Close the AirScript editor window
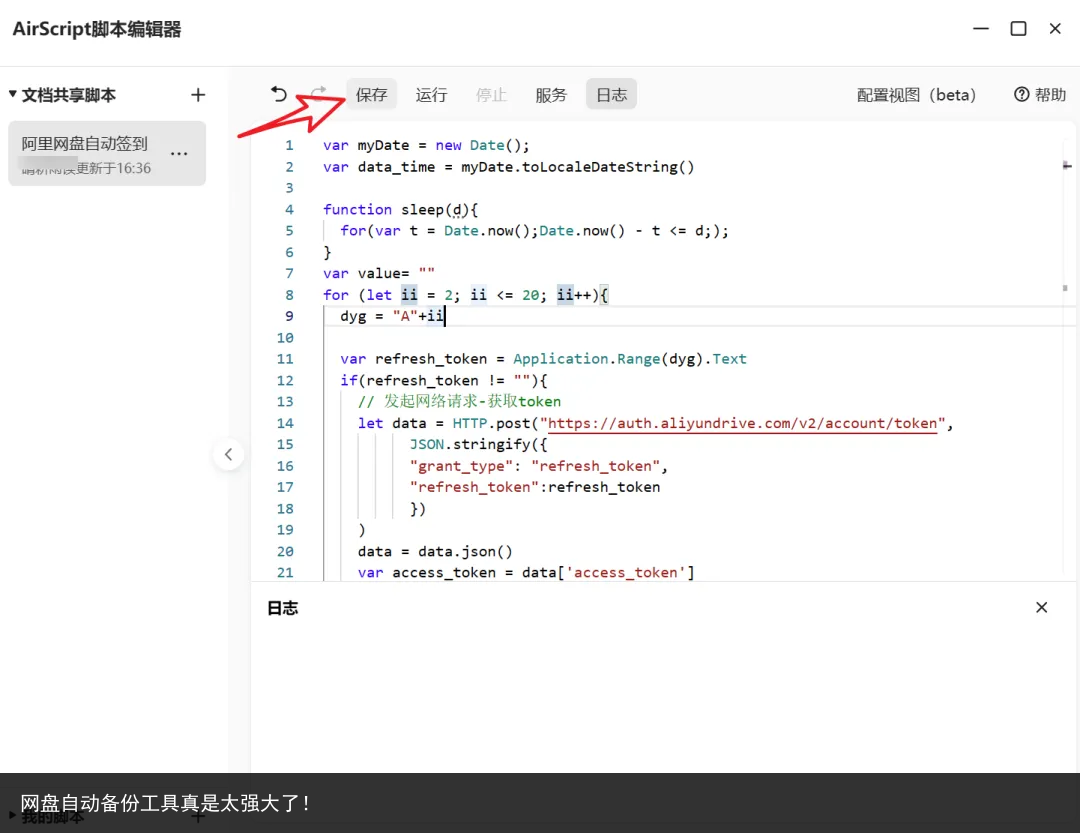1080x833 pixels. click(1055, 29)
